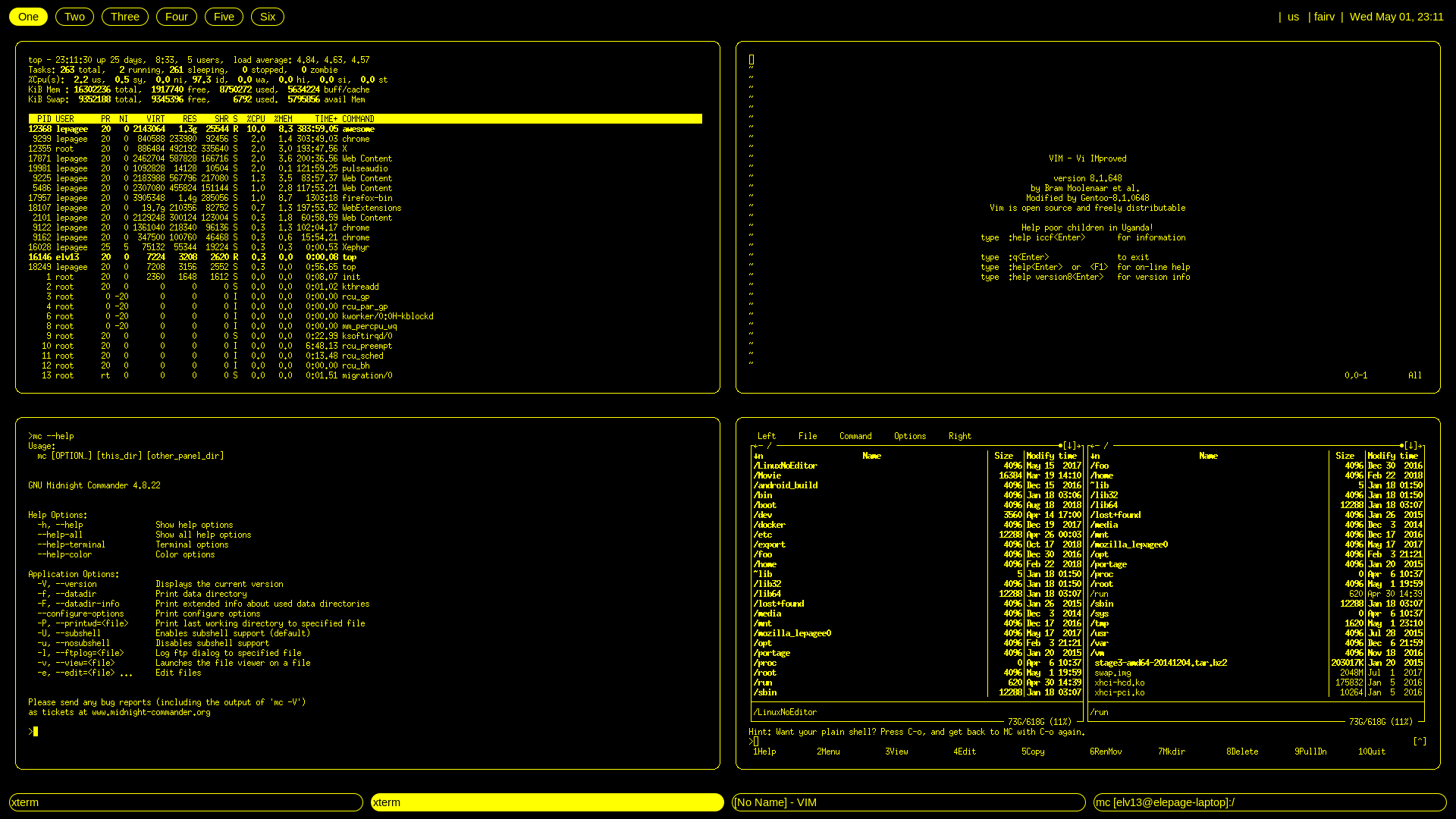This screenshot has width=1456, height=819.
Task: Open the Right menu in Midnight Commander
Action: [x=960, y=436]
